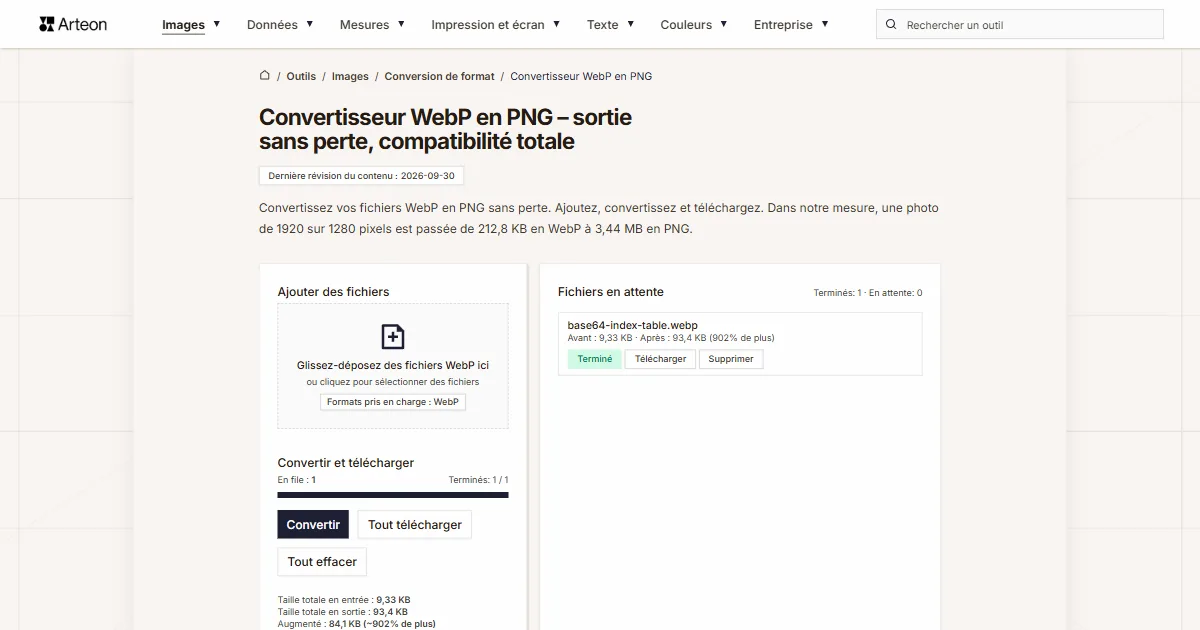Screen dimensions: 1200x630
Task: Click Taille totale en sortie : 93,4 KB
Action: [x=342, y=611]
